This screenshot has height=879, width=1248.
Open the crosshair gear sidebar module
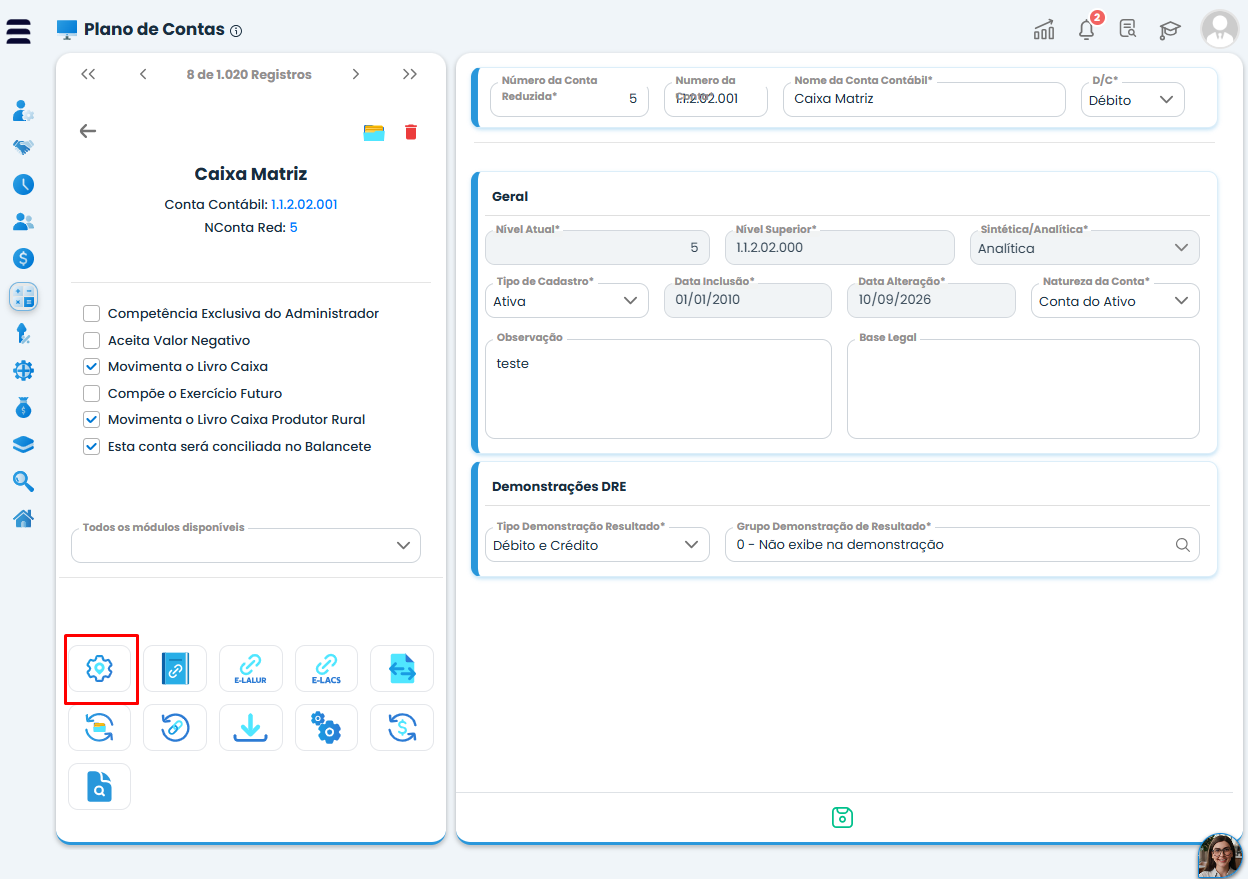tap(24, 371)
